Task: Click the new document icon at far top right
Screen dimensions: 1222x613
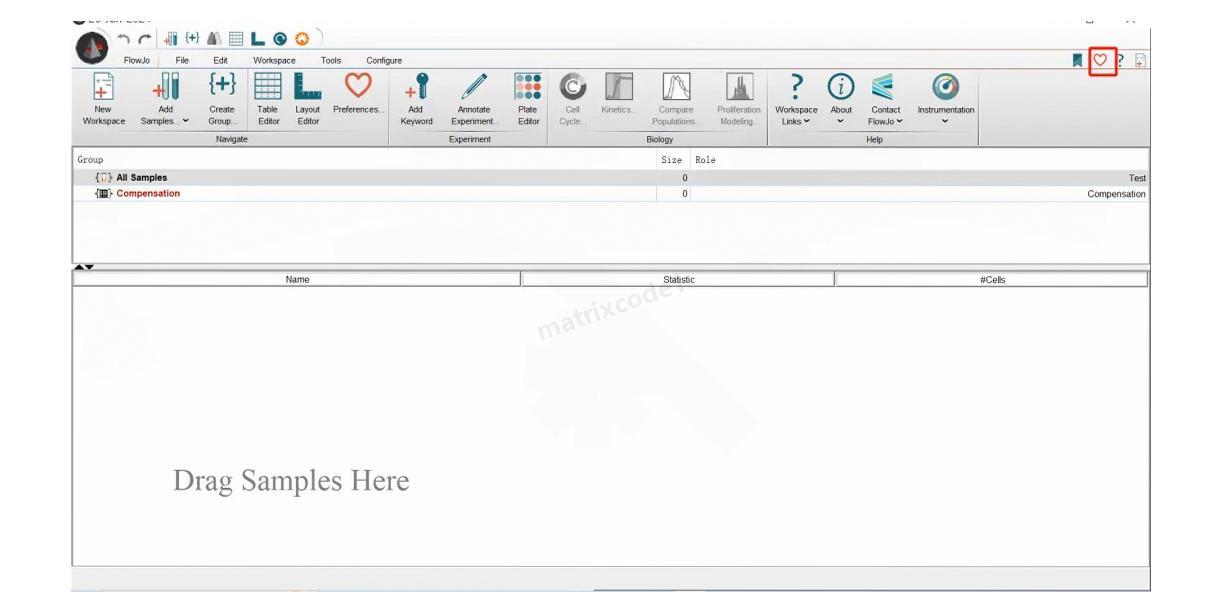Action: pos(1141,61)
